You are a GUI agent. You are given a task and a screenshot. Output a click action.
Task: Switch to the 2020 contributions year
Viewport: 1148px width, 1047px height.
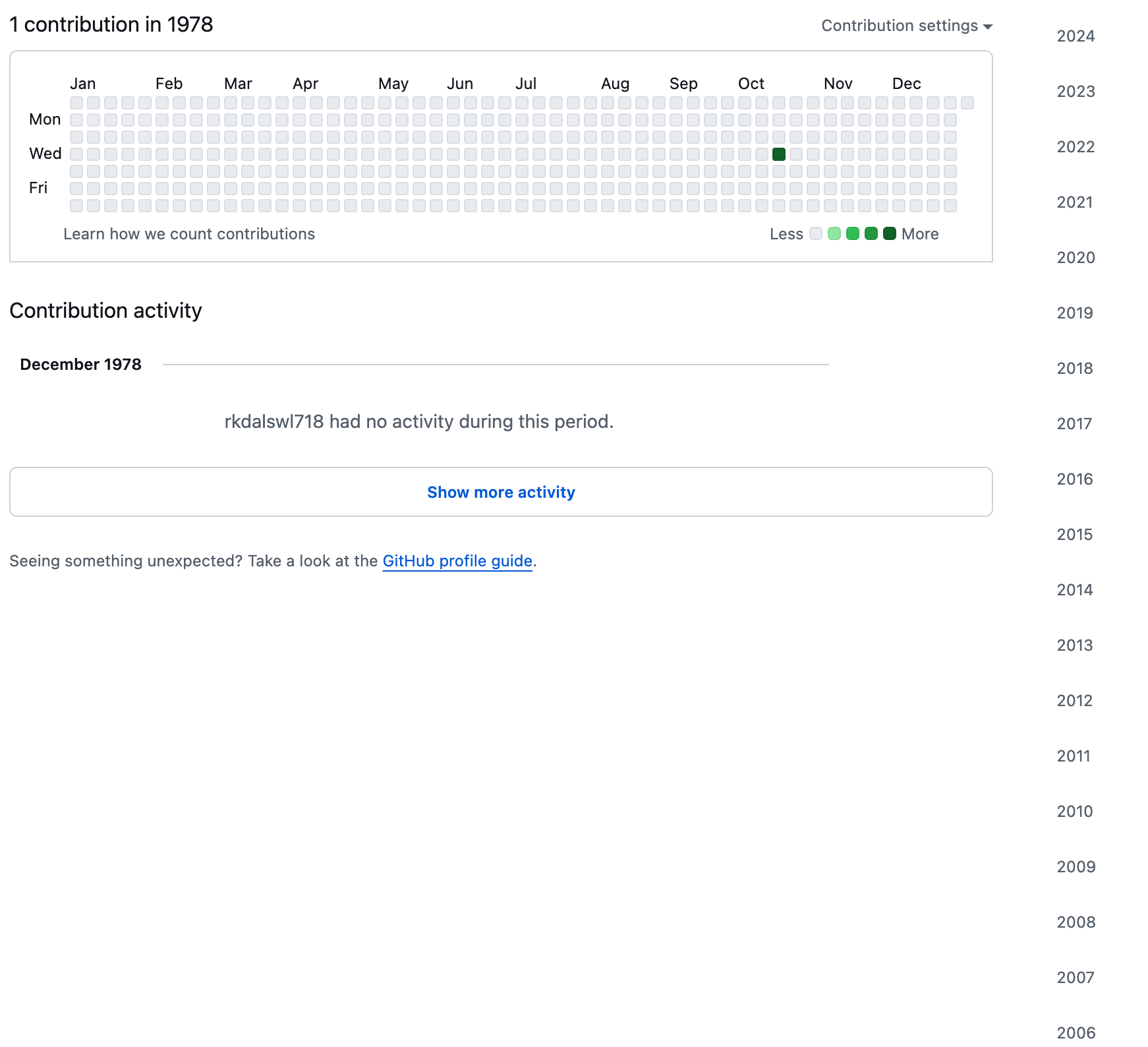tap(1076, 258)
